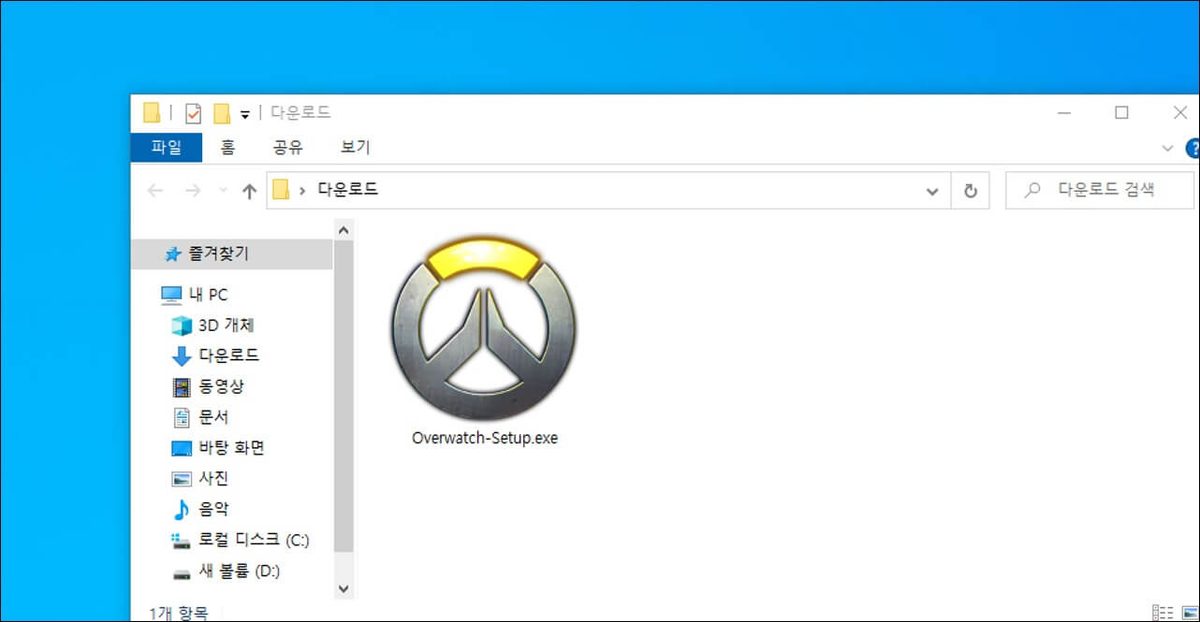This screenshot has width=1200, height=622.
Task: Go forward with the right arrow button
Action: coord(193,191)
